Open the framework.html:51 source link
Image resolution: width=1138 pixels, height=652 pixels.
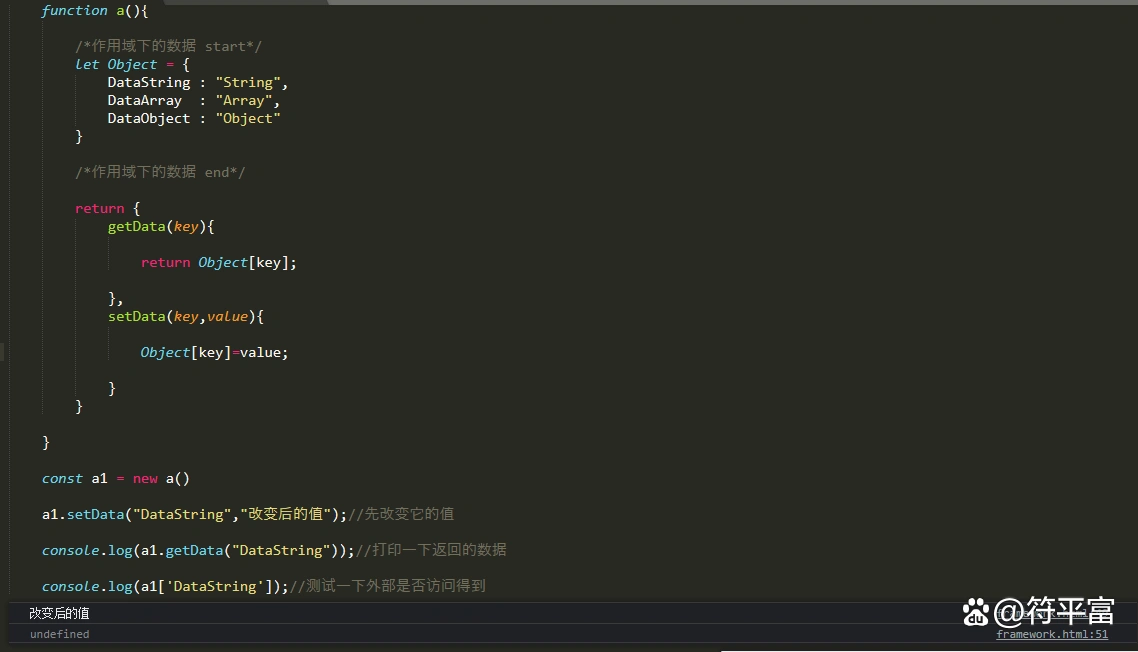[x=1052, y=633]
